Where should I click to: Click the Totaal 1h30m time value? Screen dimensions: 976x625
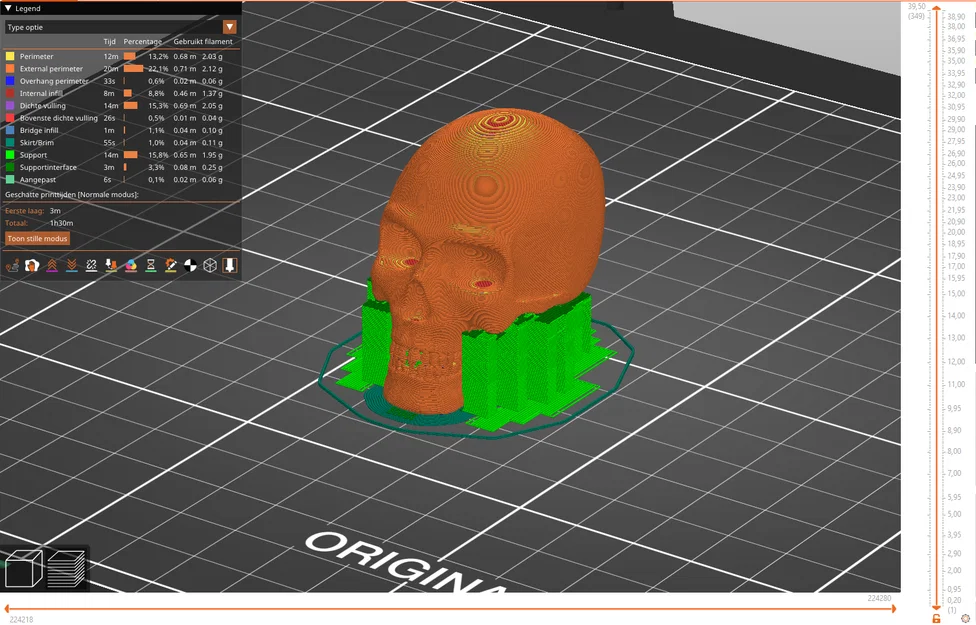62,223
